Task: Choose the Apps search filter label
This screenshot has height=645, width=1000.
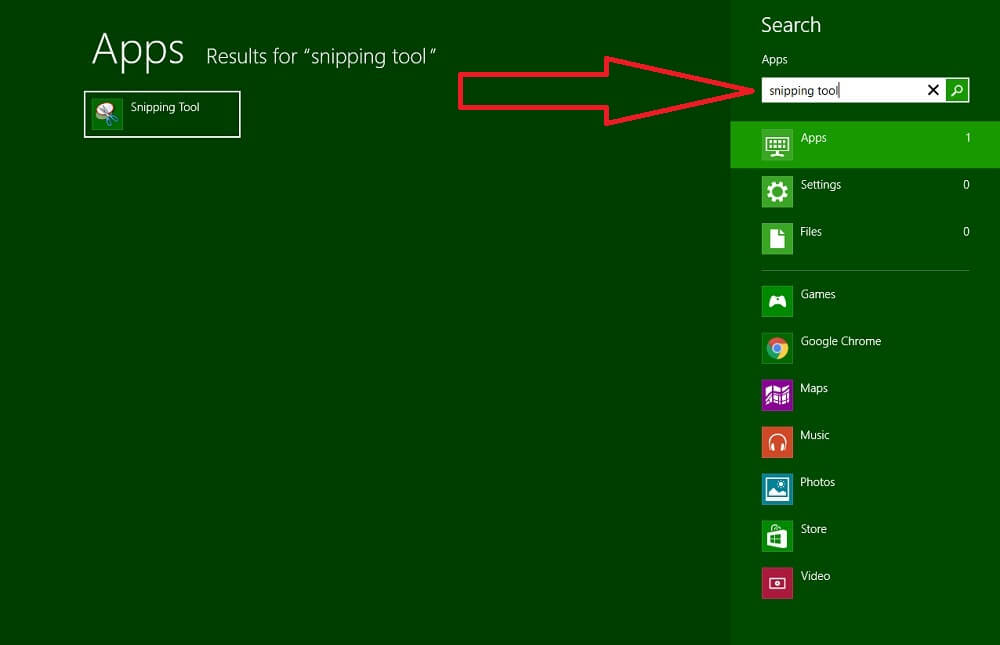Action: (813, 138)
